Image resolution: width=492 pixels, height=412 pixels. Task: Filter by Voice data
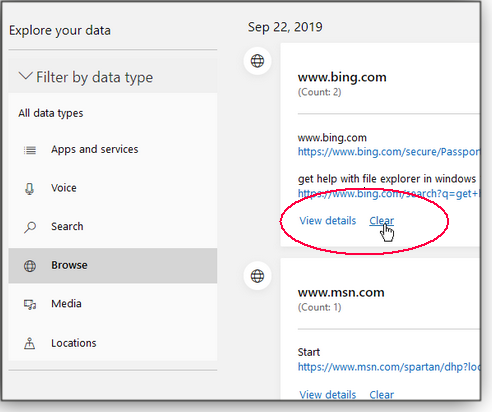click(x=113, y=188)
